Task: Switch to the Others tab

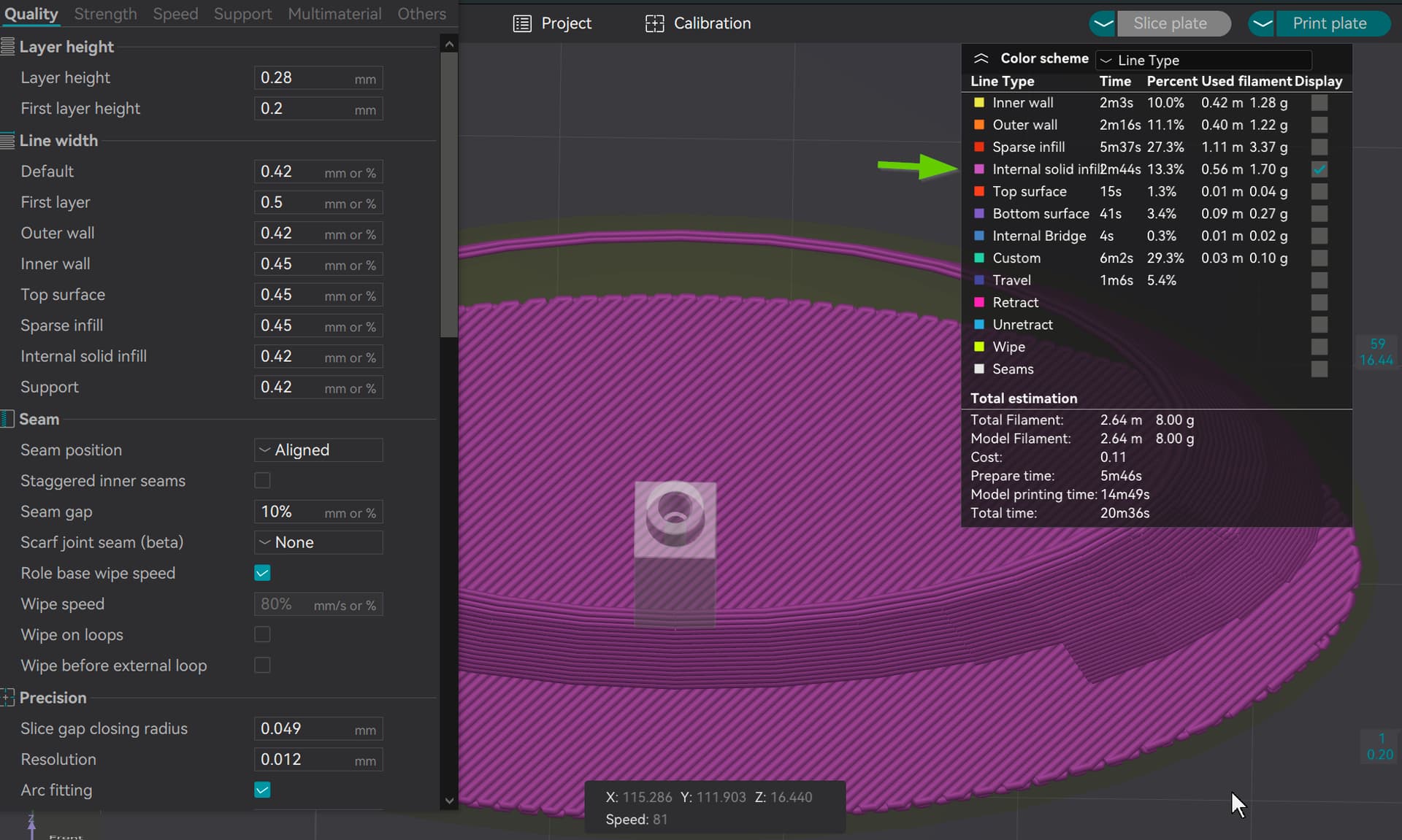Action: click(x=421, y=14)
